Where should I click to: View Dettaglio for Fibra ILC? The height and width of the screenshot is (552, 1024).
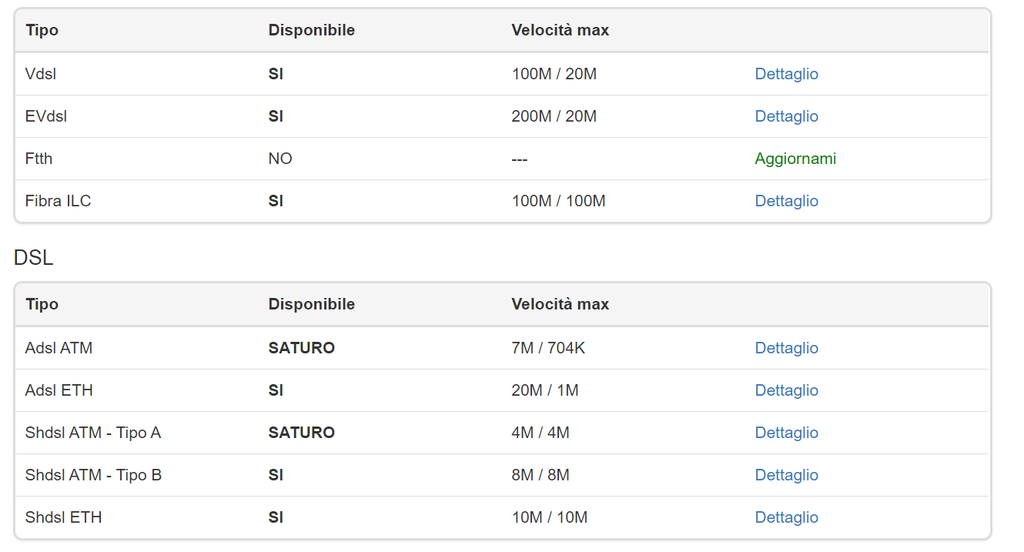[x=786, y=201]
